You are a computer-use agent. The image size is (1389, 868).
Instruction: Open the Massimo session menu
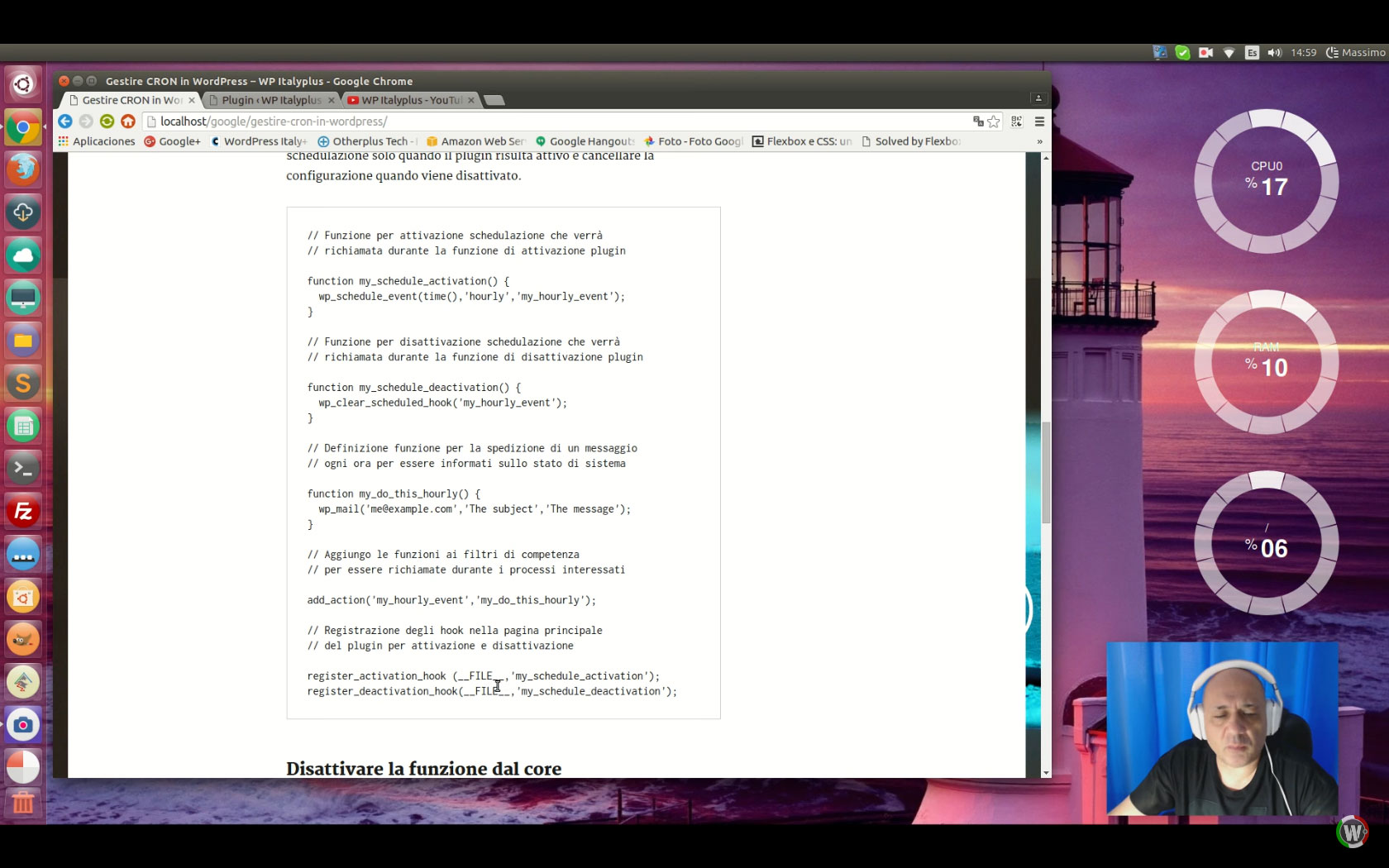(x=1356, y=52)
